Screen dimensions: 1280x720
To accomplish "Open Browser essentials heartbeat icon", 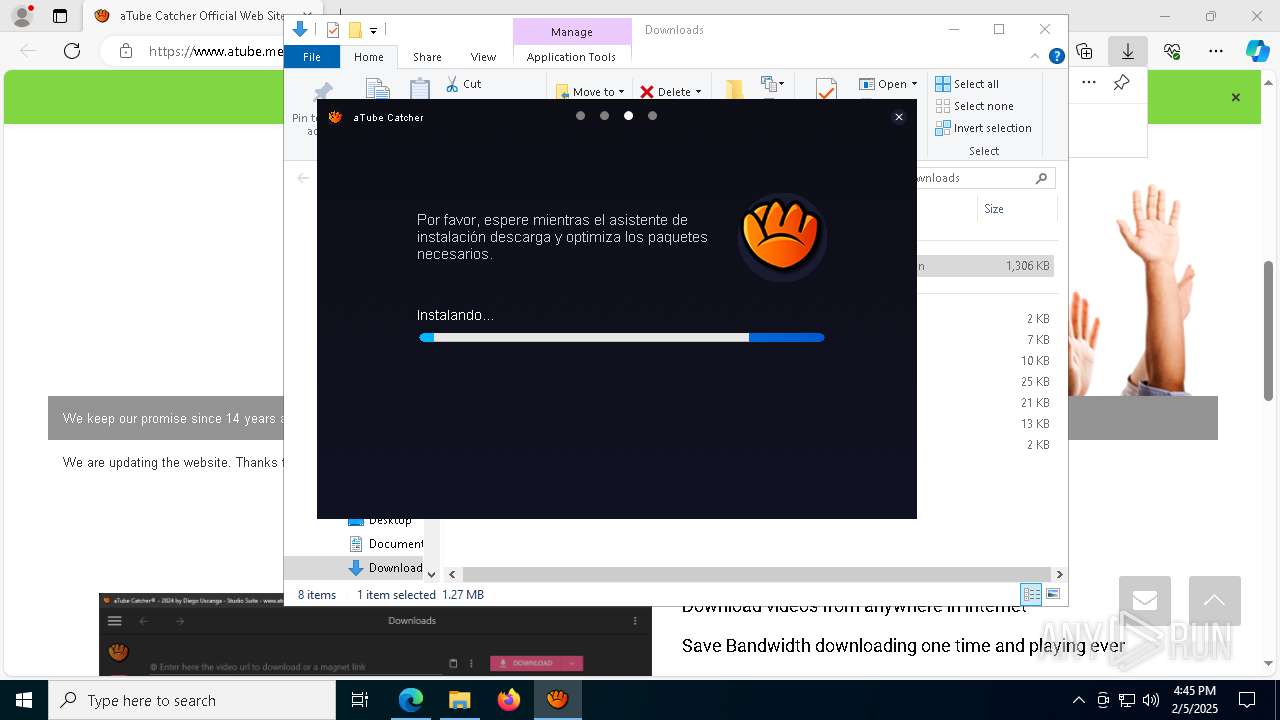I will 1172,51.
